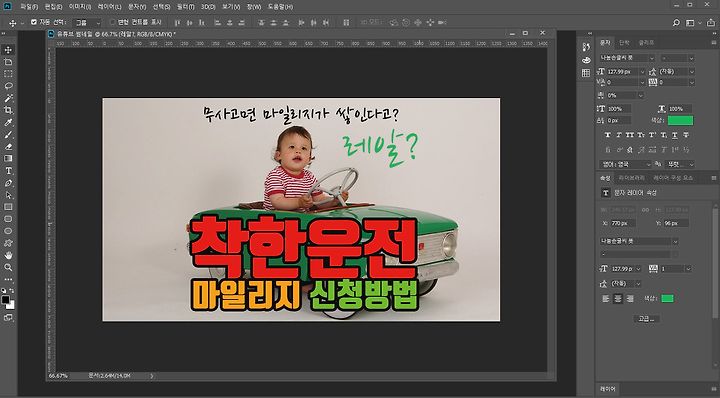Open the Properties panel font family dropdown
Image resolution: width=720 pixels, height=398 pixels.
(x=639, y=241)
